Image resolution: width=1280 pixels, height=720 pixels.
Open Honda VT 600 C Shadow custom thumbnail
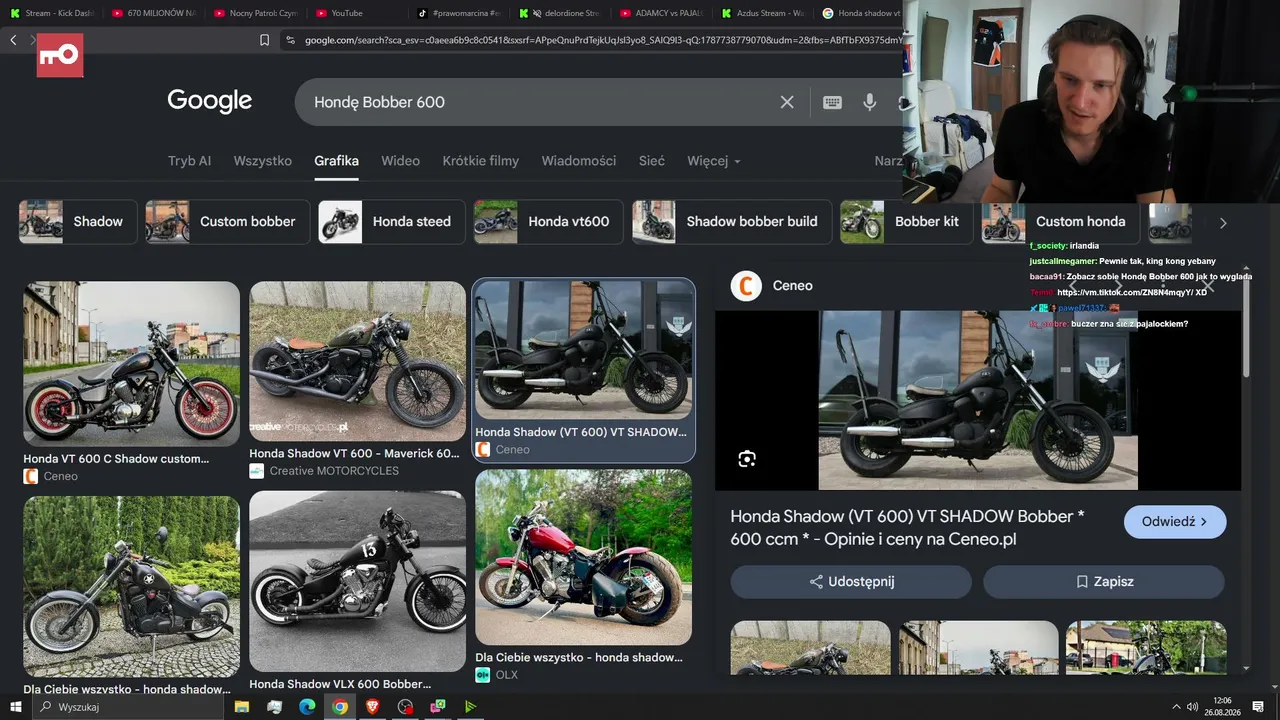(x=131, y=363)
